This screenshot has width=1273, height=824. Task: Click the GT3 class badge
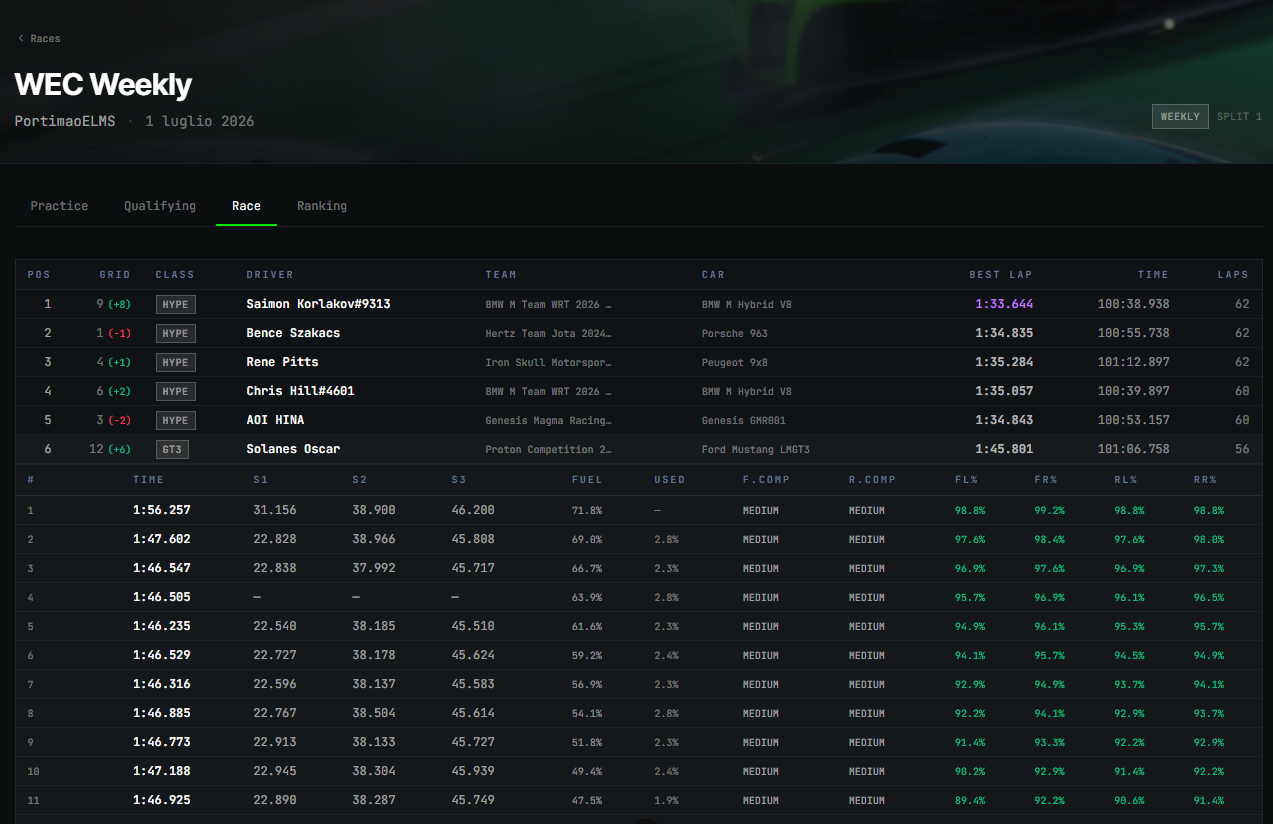pos(172,449)
